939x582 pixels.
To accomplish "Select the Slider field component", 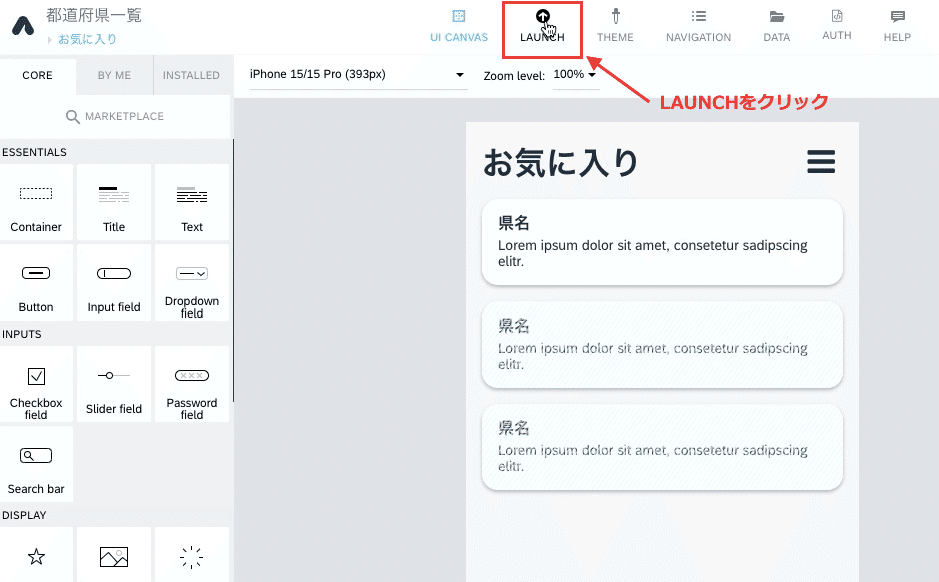I will (x=114, y=384).
